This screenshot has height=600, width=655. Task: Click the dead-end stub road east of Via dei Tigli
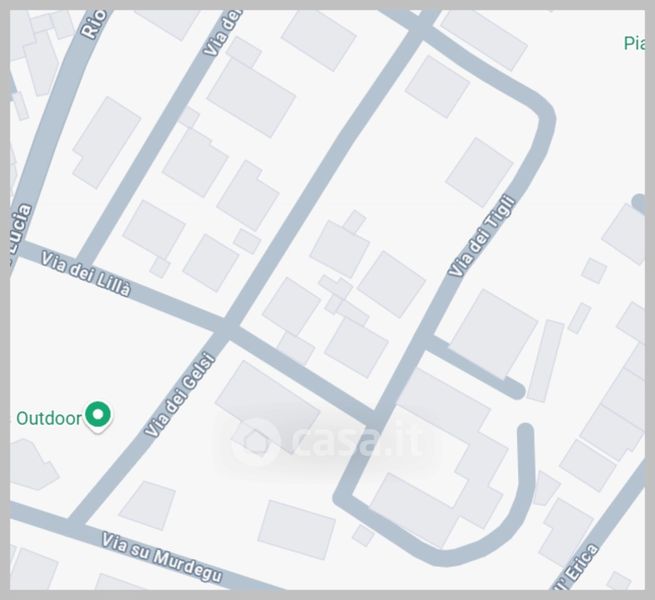pyautogui.click(x=475, y=365)
